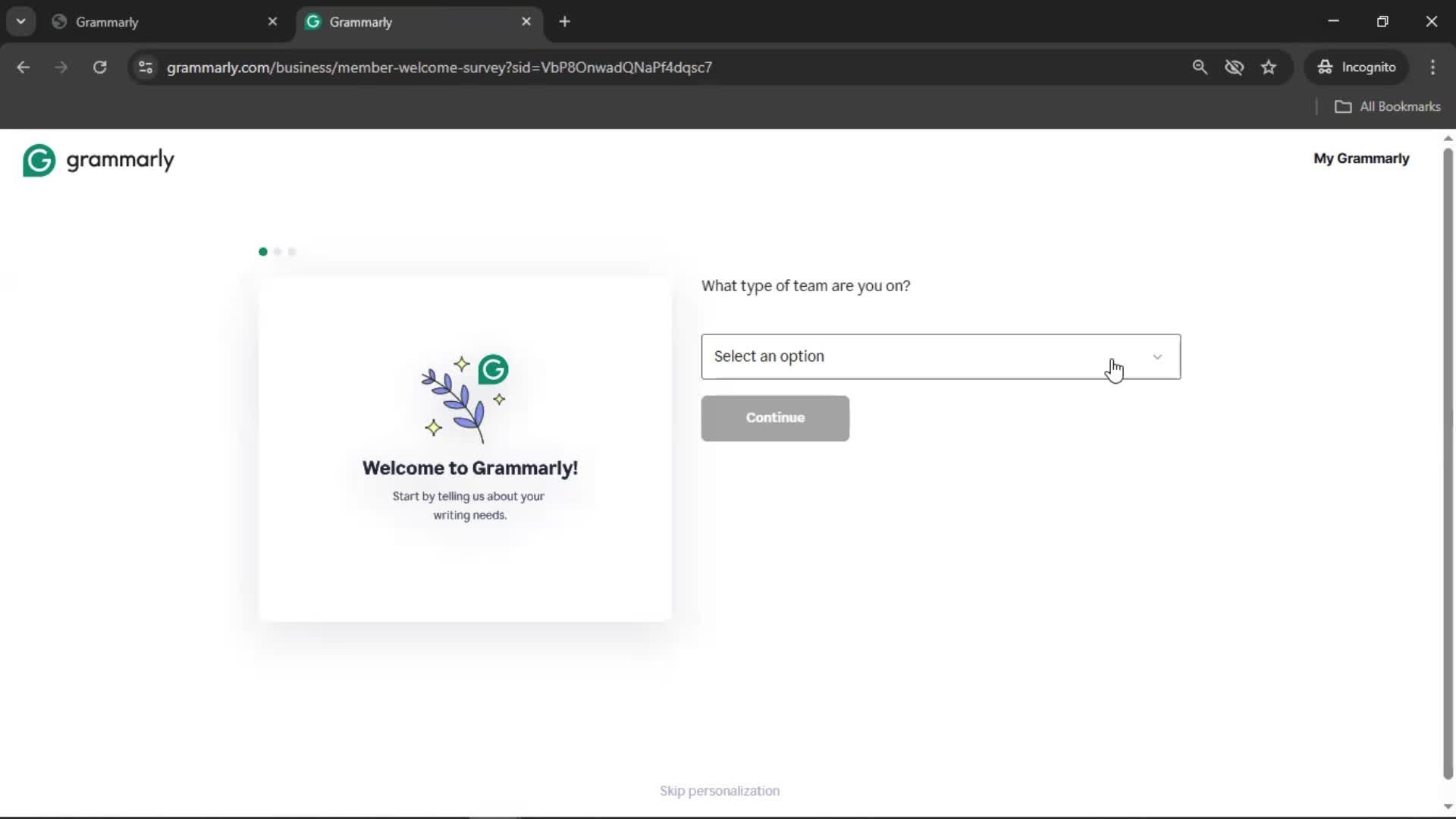Close the active Grammarly tab
The width and height of the screenshot is (1456, 819).
point(526,22)
